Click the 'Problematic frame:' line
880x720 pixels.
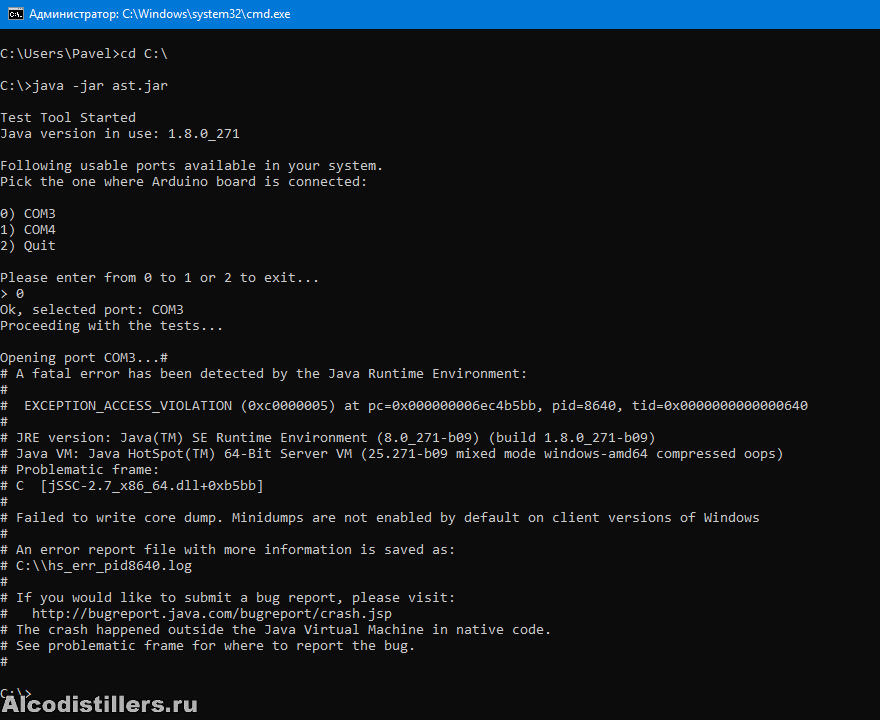(80, 470)
